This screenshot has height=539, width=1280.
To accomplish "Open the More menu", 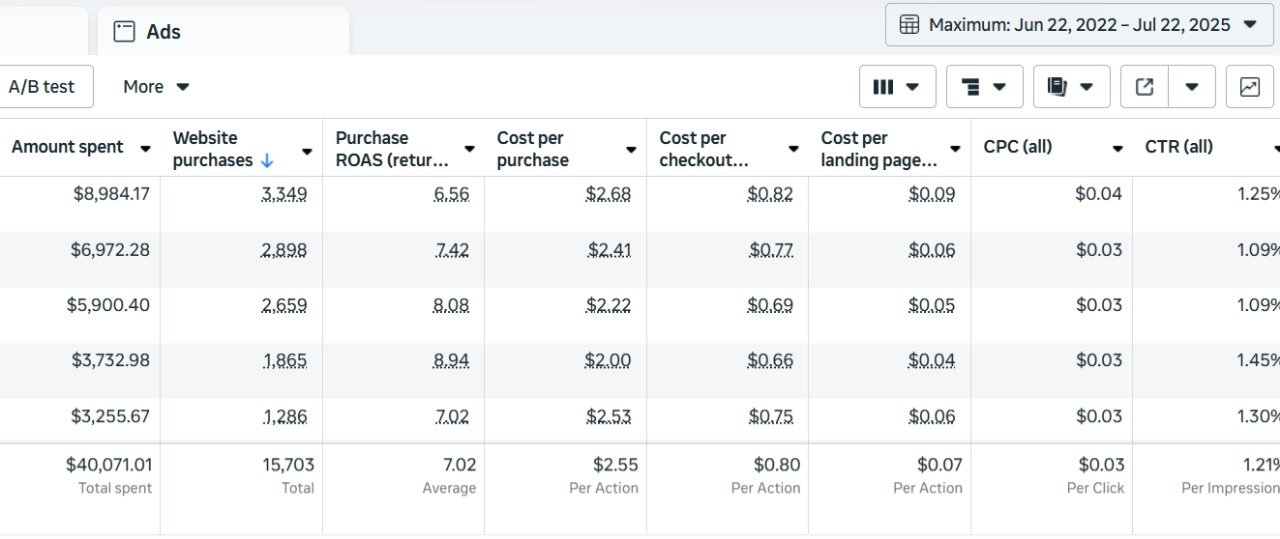I will pos(156,87).
